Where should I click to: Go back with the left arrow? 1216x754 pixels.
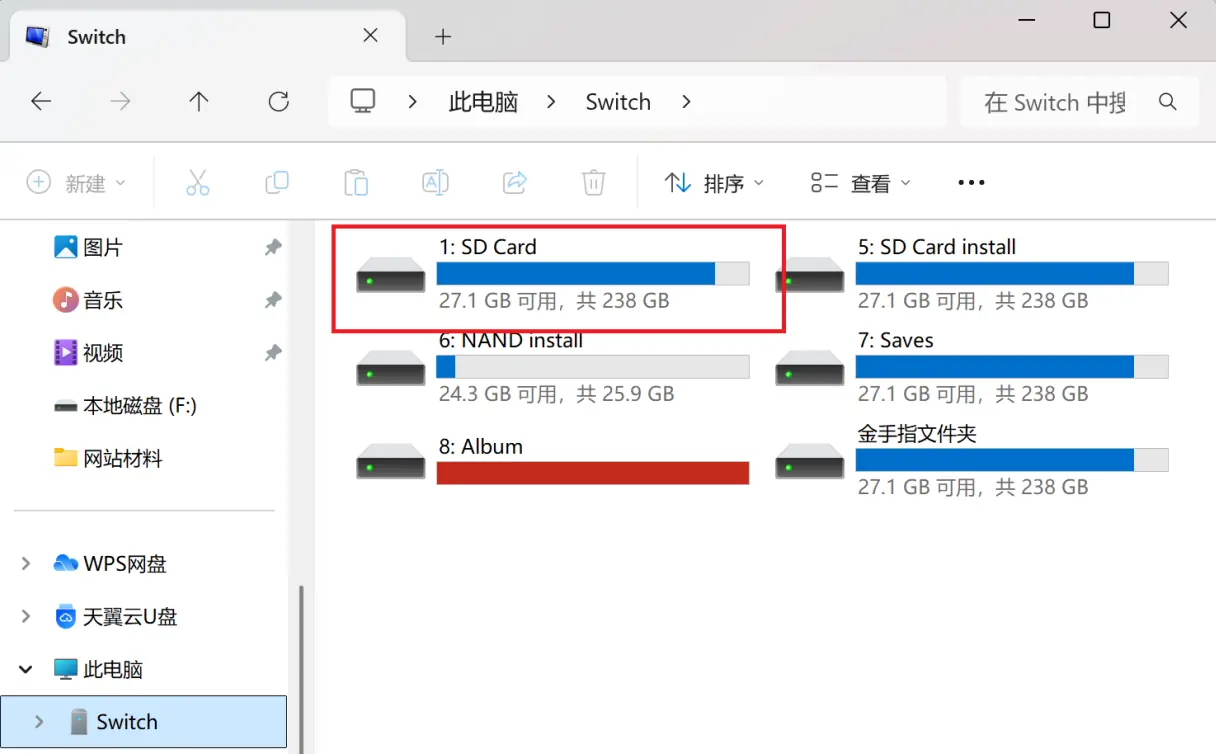tap(41, 101)
